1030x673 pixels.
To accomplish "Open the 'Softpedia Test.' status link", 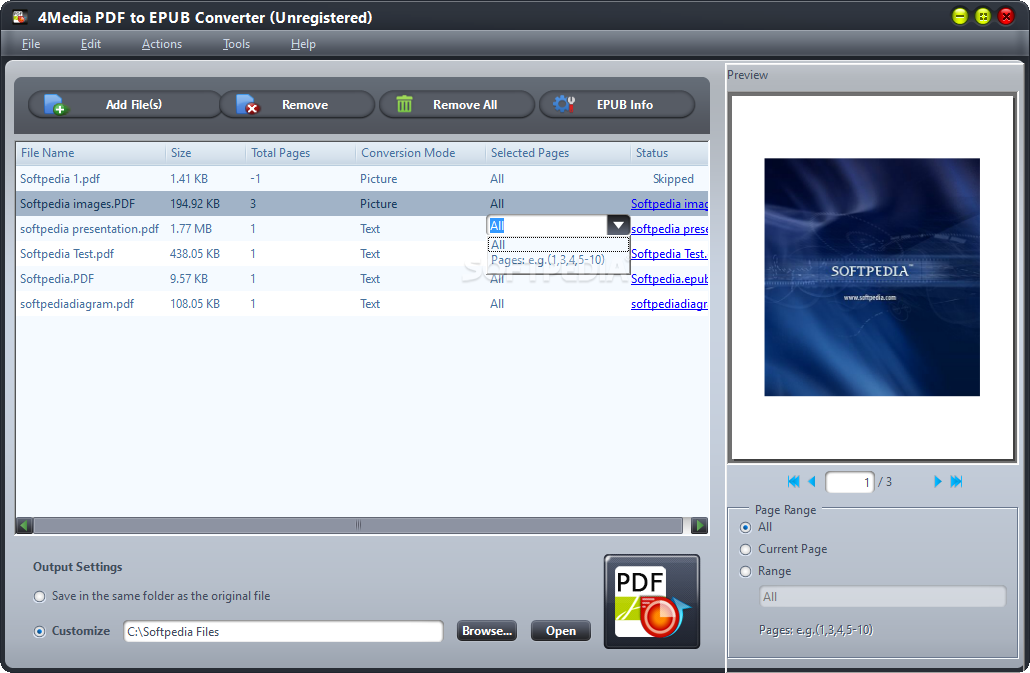I will [x=669, y=254].
